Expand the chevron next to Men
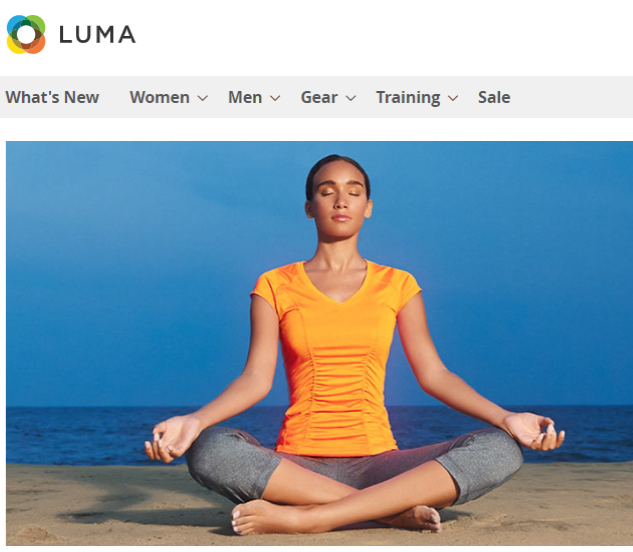 point(275,98)
